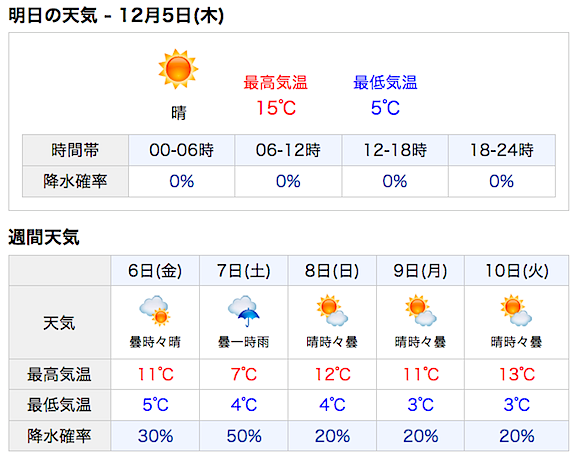Select the 6日(金) column header
The width and height of the screenshot is (576, 459).
point(155,271)
